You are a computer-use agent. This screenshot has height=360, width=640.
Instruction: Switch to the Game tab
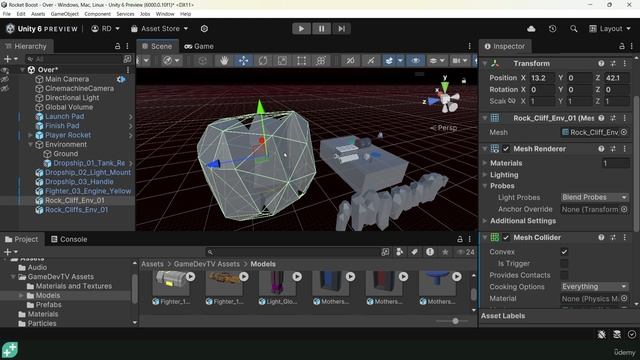199,47
